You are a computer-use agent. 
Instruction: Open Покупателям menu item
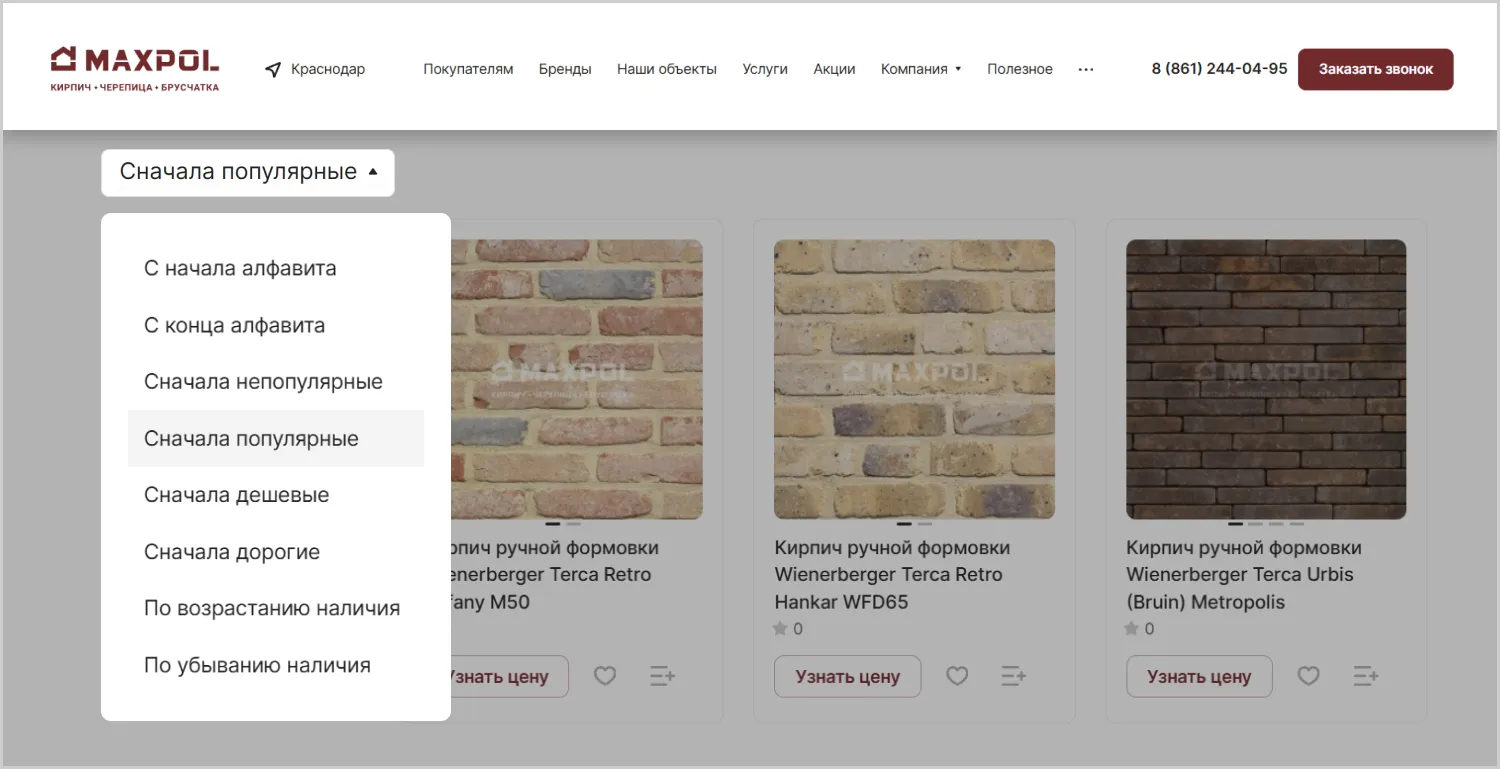coord(468,70)
